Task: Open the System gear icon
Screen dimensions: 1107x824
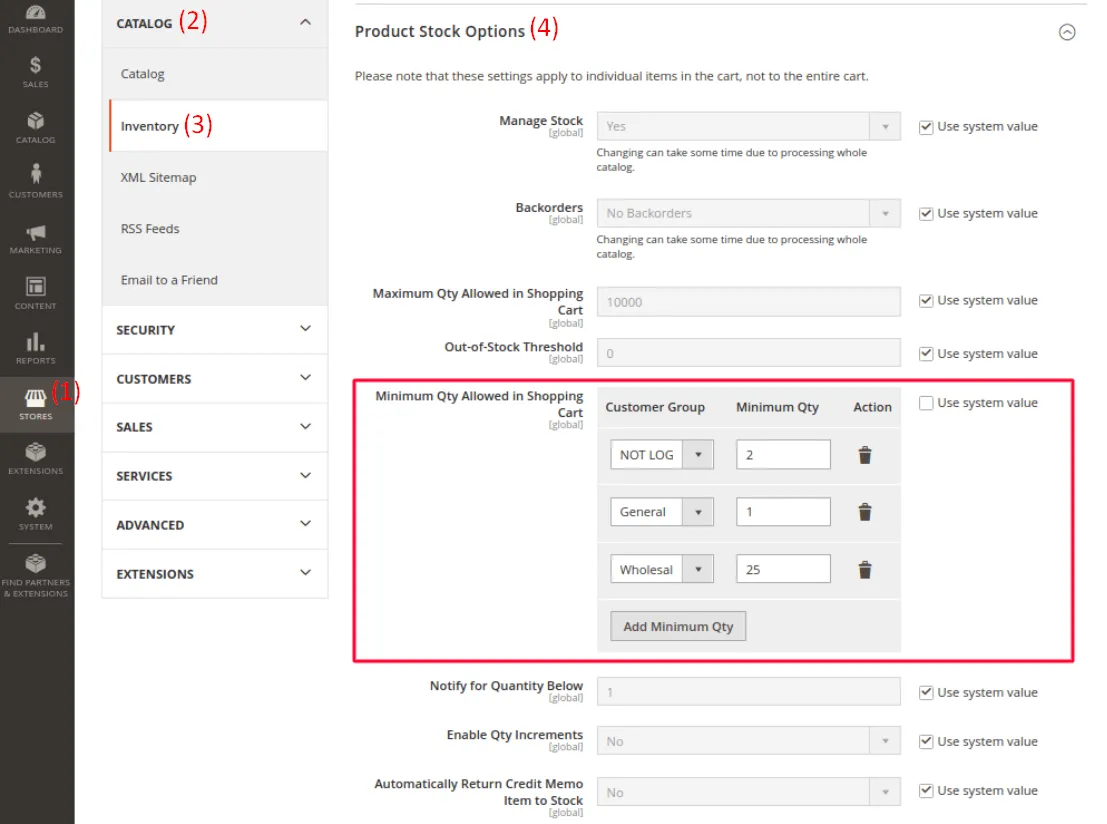Action: 36,512
